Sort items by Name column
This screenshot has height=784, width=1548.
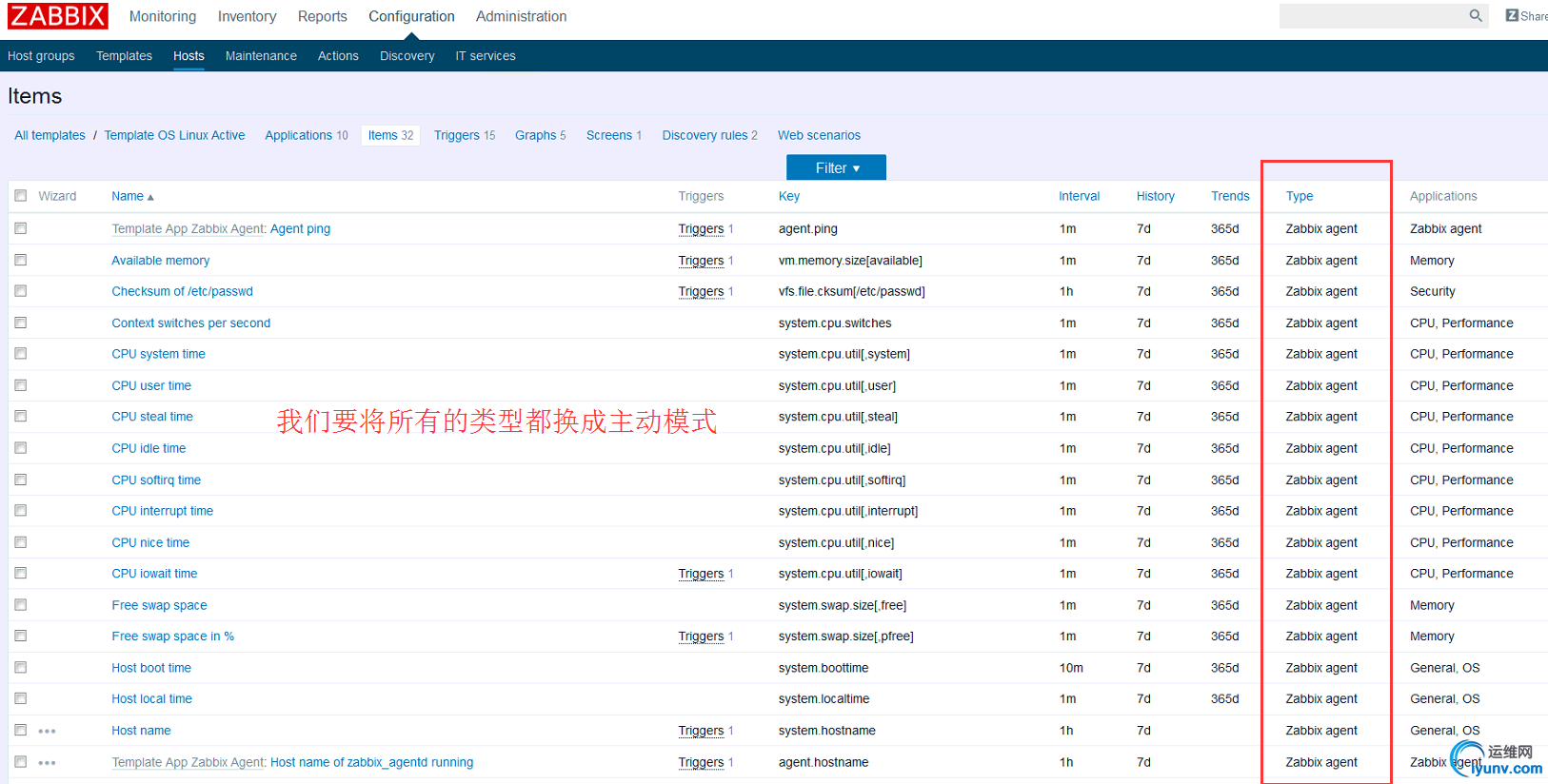click(x=128, y=196)
